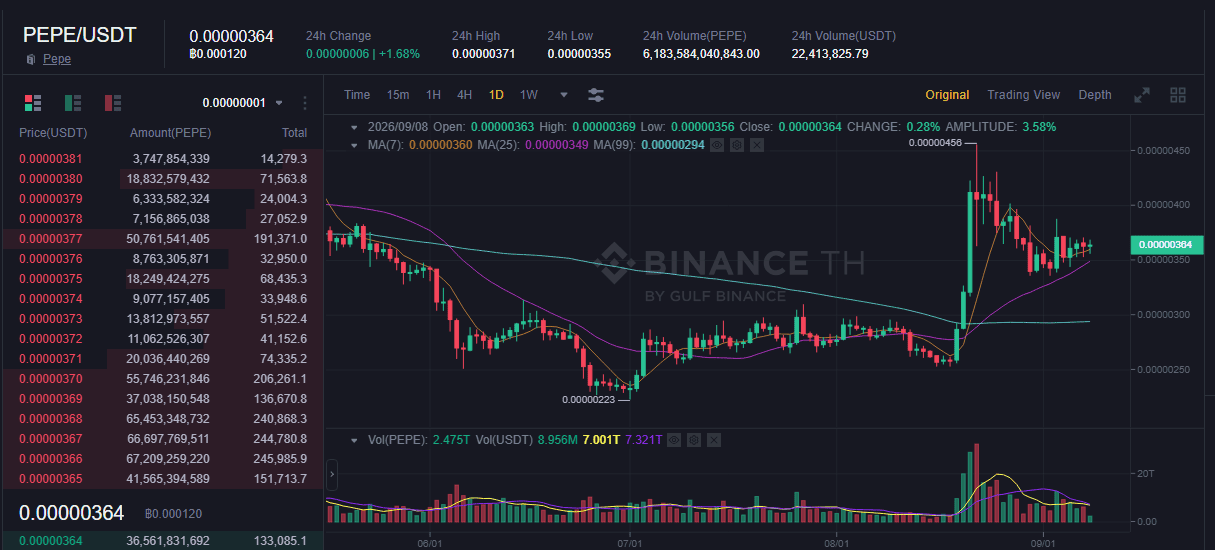Viewport: 1215px width, 550px height.
Task: Expand chart to fullscreen
Action: pyautogui.click(x=1142, y=95)
